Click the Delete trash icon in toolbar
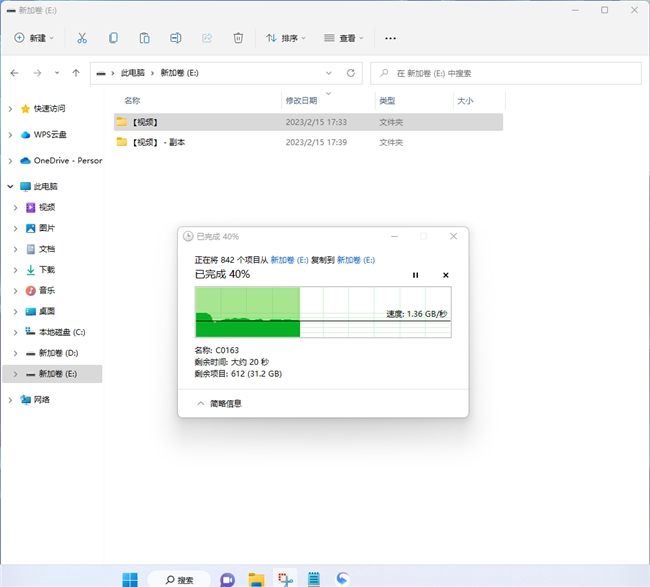This screenshot has height=587, width=650. click(238, 38)
